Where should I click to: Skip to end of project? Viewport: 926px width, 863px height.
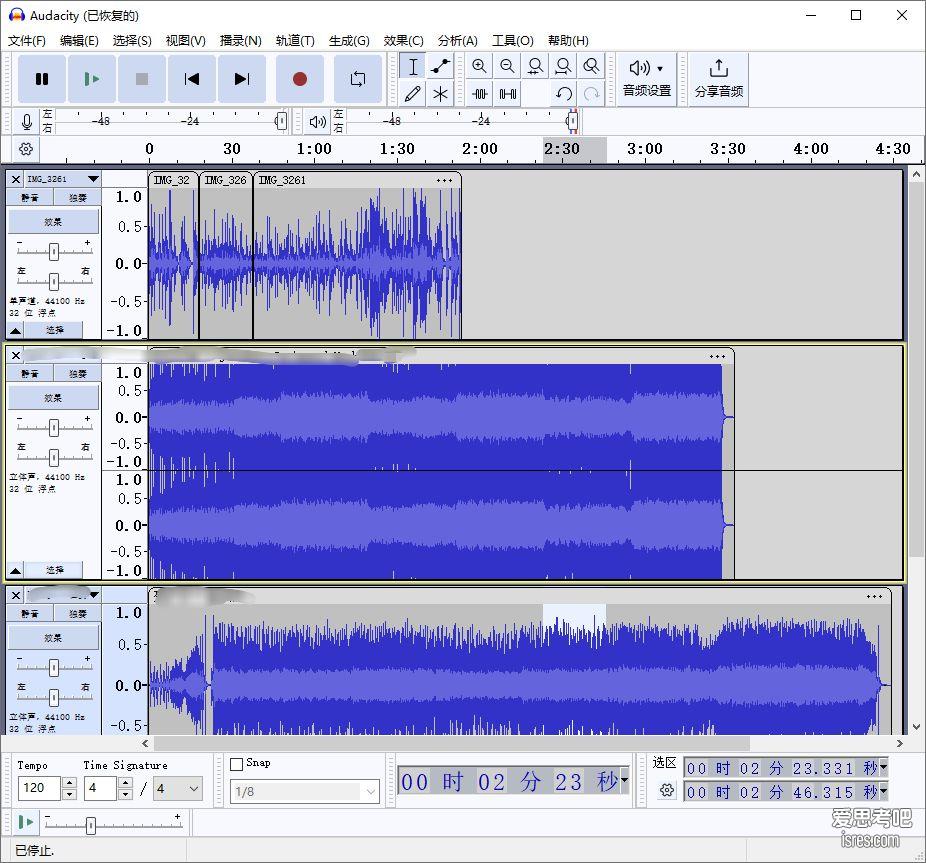[x=242, y=79]
